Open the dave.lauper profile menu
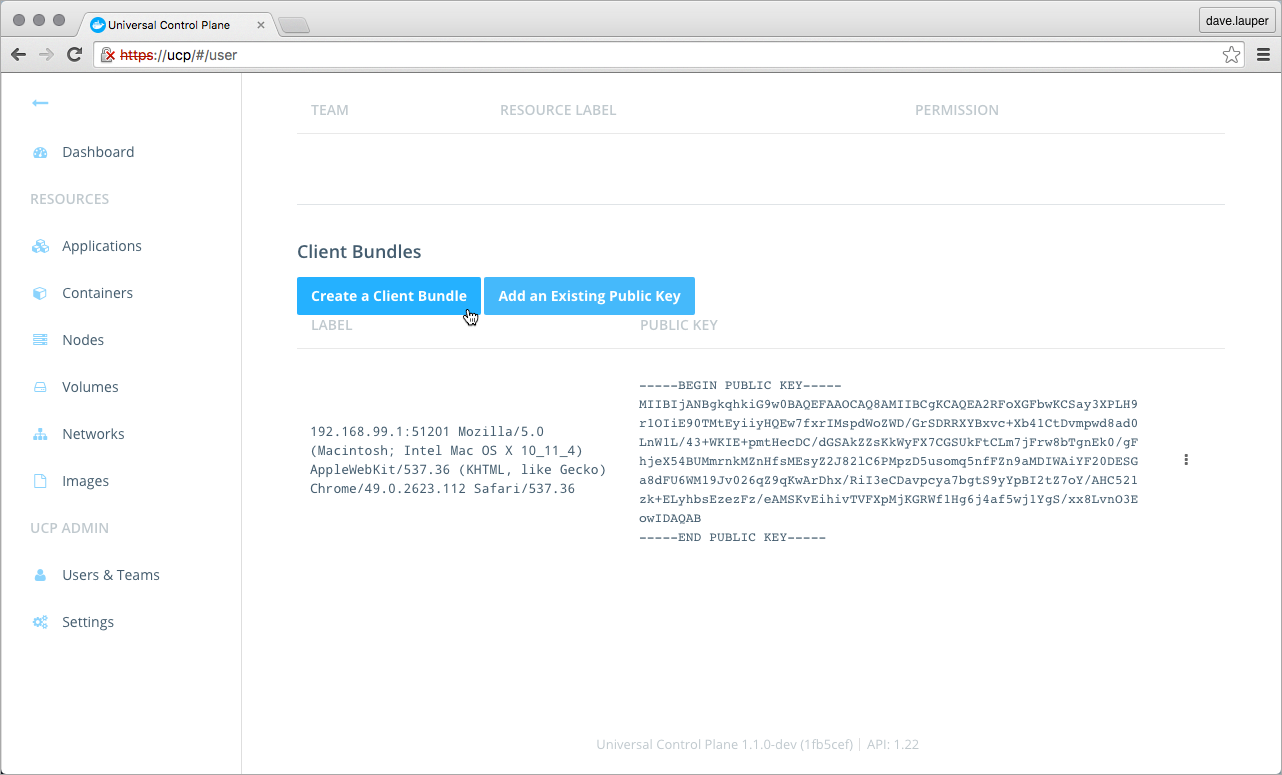Image resolution: width=1282 pixels, height=775 pixels. [1236, 20]
